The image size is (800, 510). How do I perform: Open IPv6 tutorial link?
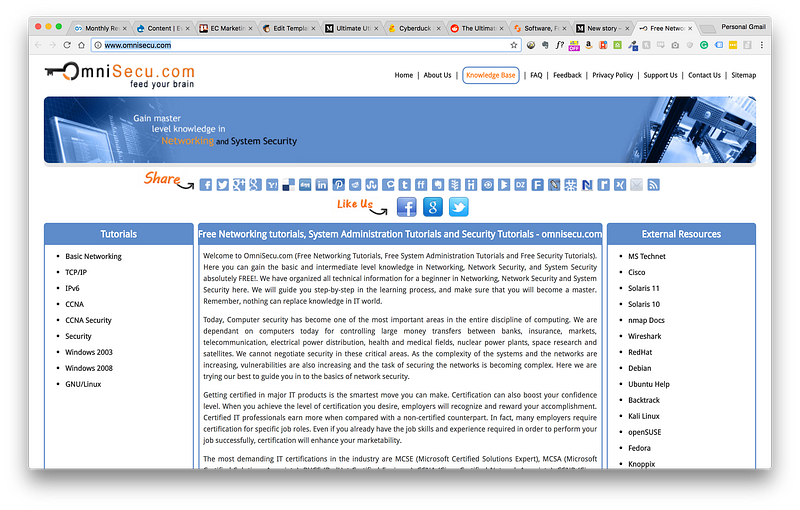tap(72, 288)
